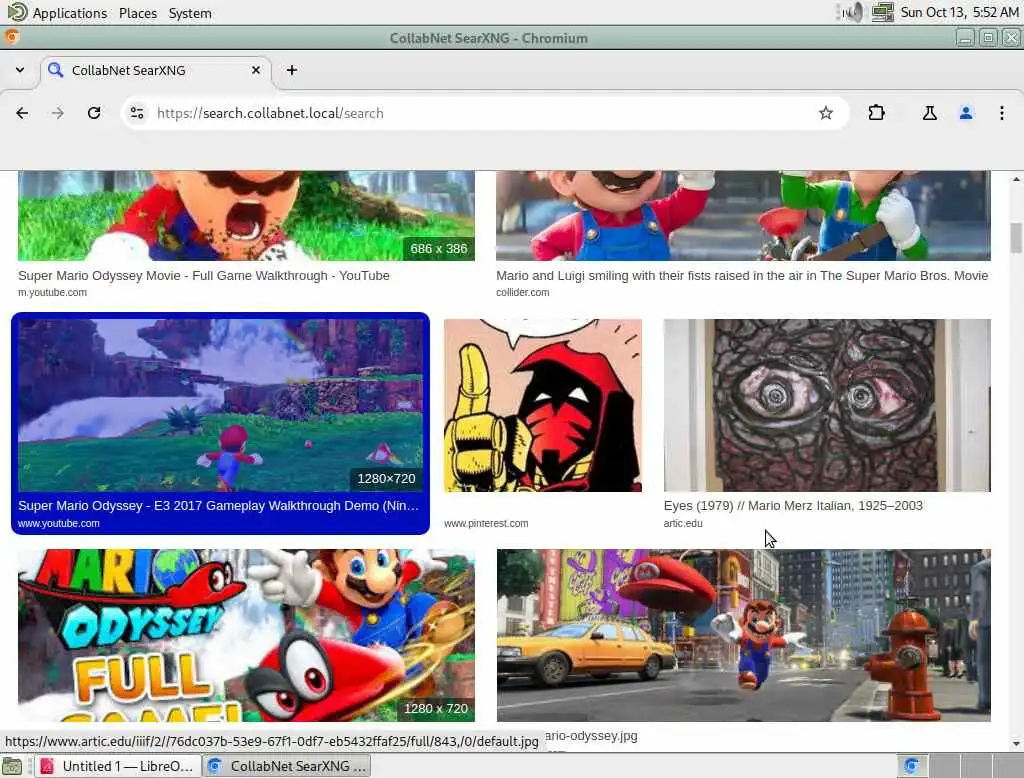The height and width of the screenshot is (778, 1024).
Task: Expand the tab search dropdown
Action: (20, 70)
